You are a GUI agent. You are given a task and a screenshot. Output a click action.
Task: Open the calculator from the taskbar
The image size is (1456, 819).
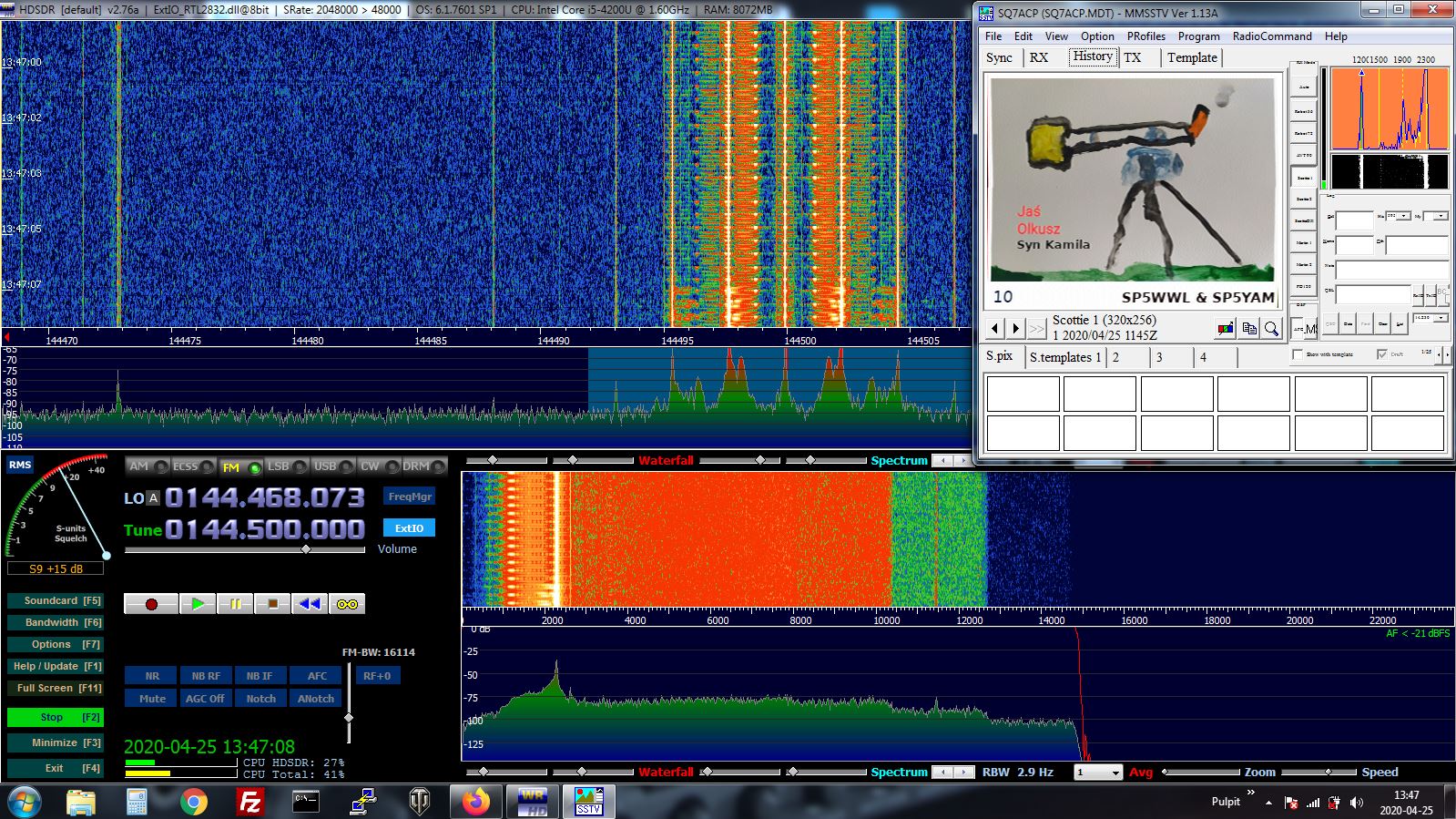pos(137,802)
